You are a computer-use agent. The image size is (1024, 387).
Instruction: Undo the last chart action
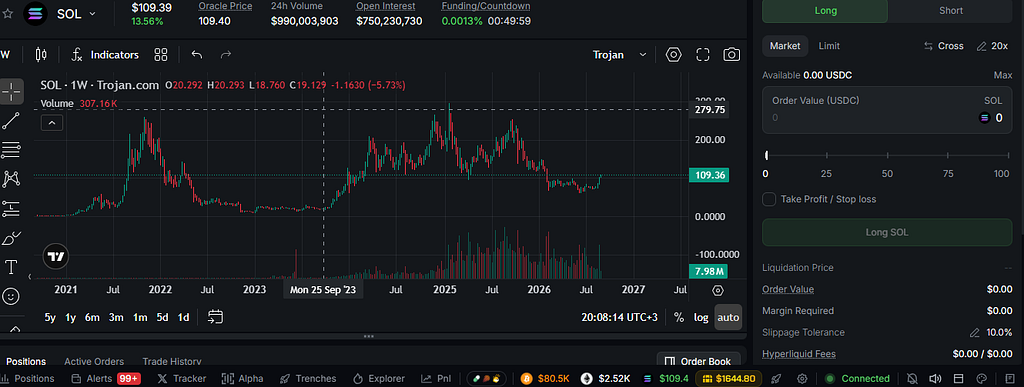click(197, 55)
